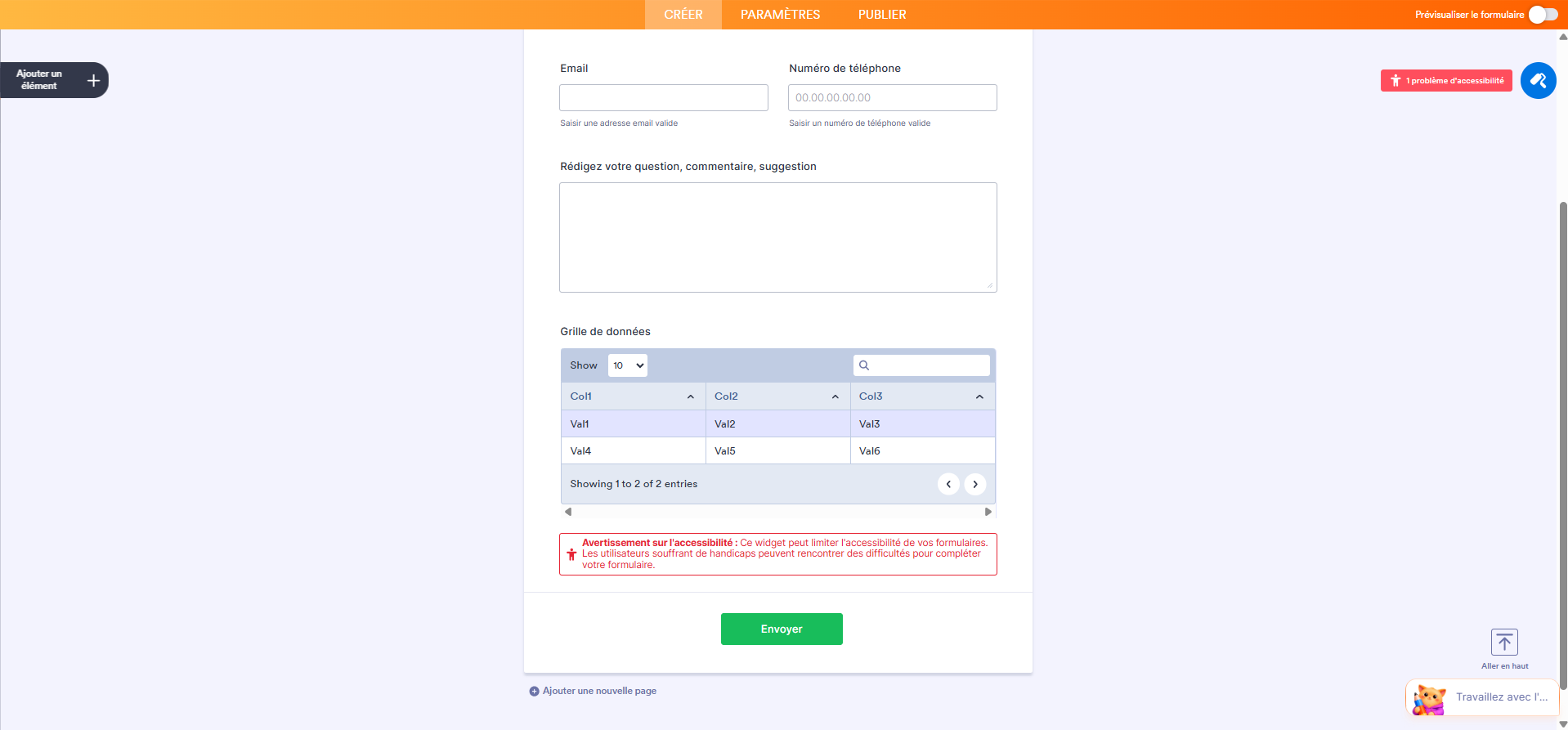Switch to the PARAMÈTRES tab
This screenshot has height=730, width=1568.
click(x=779, y=14)
